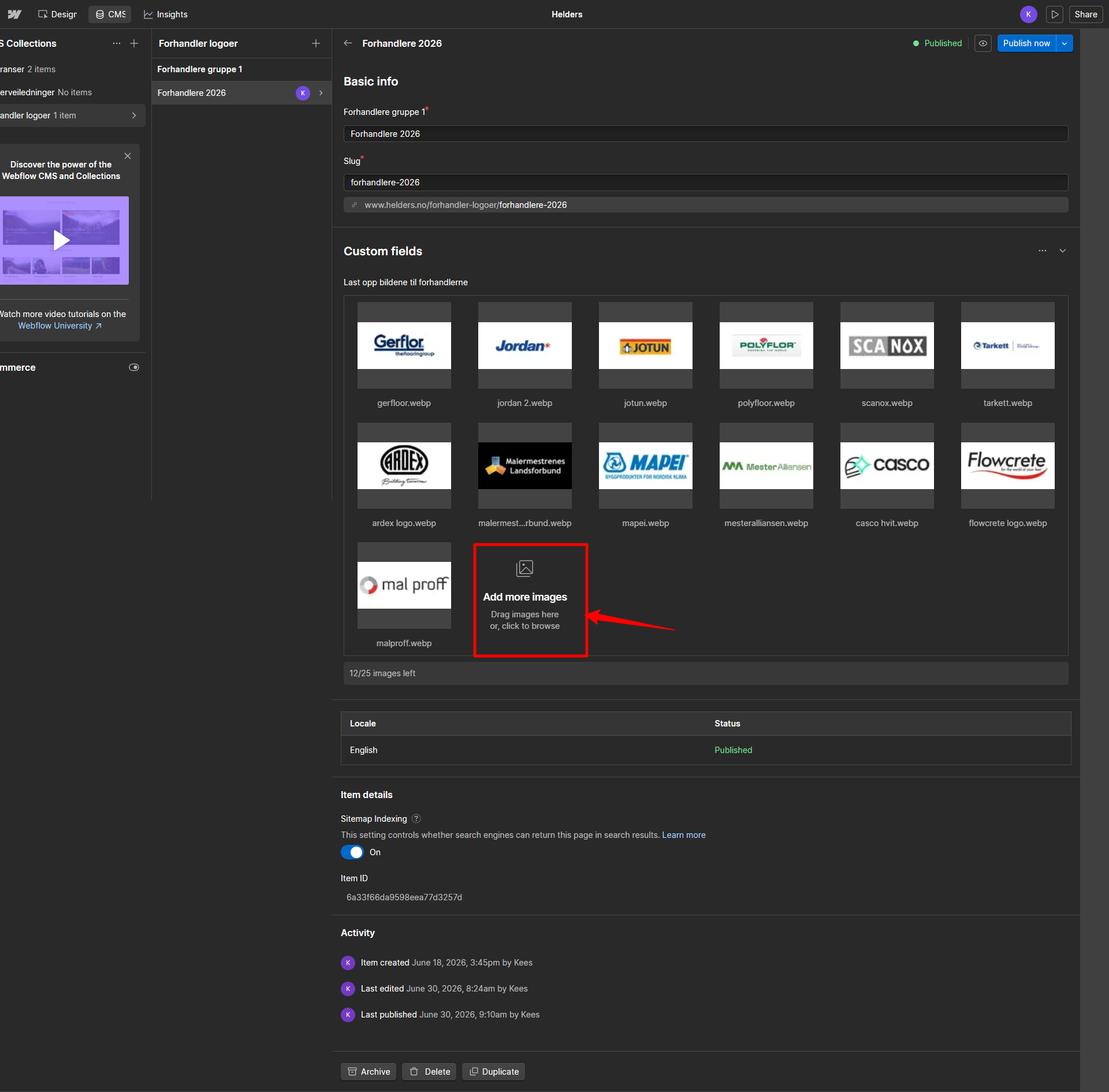Screen dimensions: 1109x1092
Task: Click the eye preview icon near Publish now
Action: tap(983, 43)
